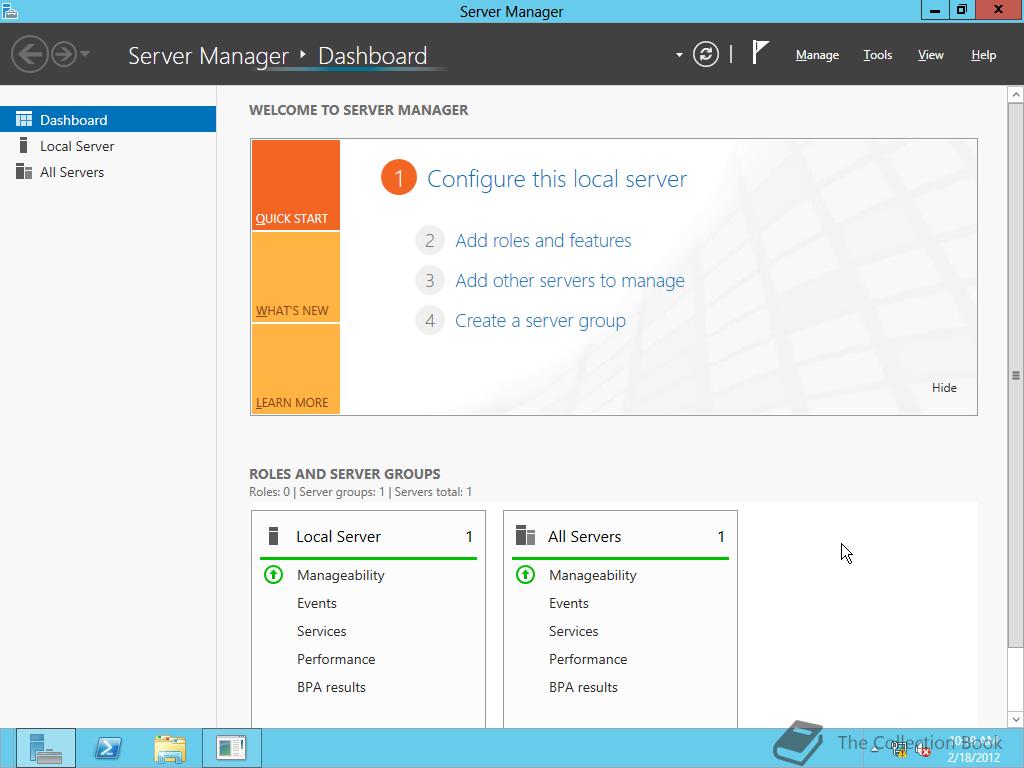Click the step 2 number circle
Viewport: 1024px width, 768px height.
[x=430, y=241]
